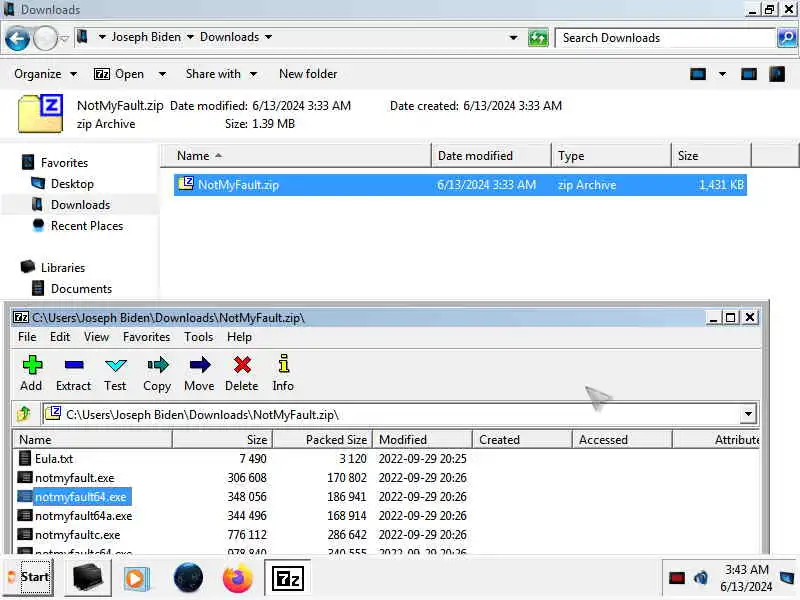Toggle the preview pane icon in Explorer
Viewport: 800px width, 600px height.
pos(748,74)
